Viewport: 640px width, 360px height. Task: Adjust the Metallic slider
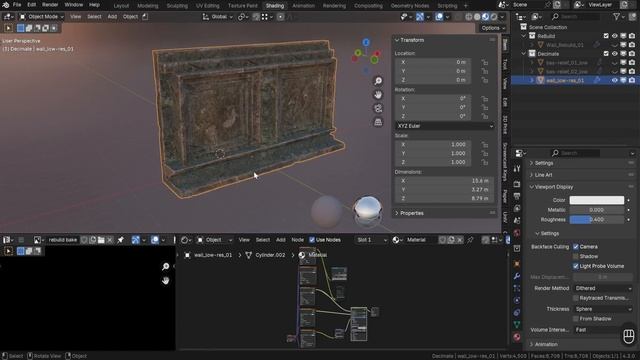[x=597, y=210]
